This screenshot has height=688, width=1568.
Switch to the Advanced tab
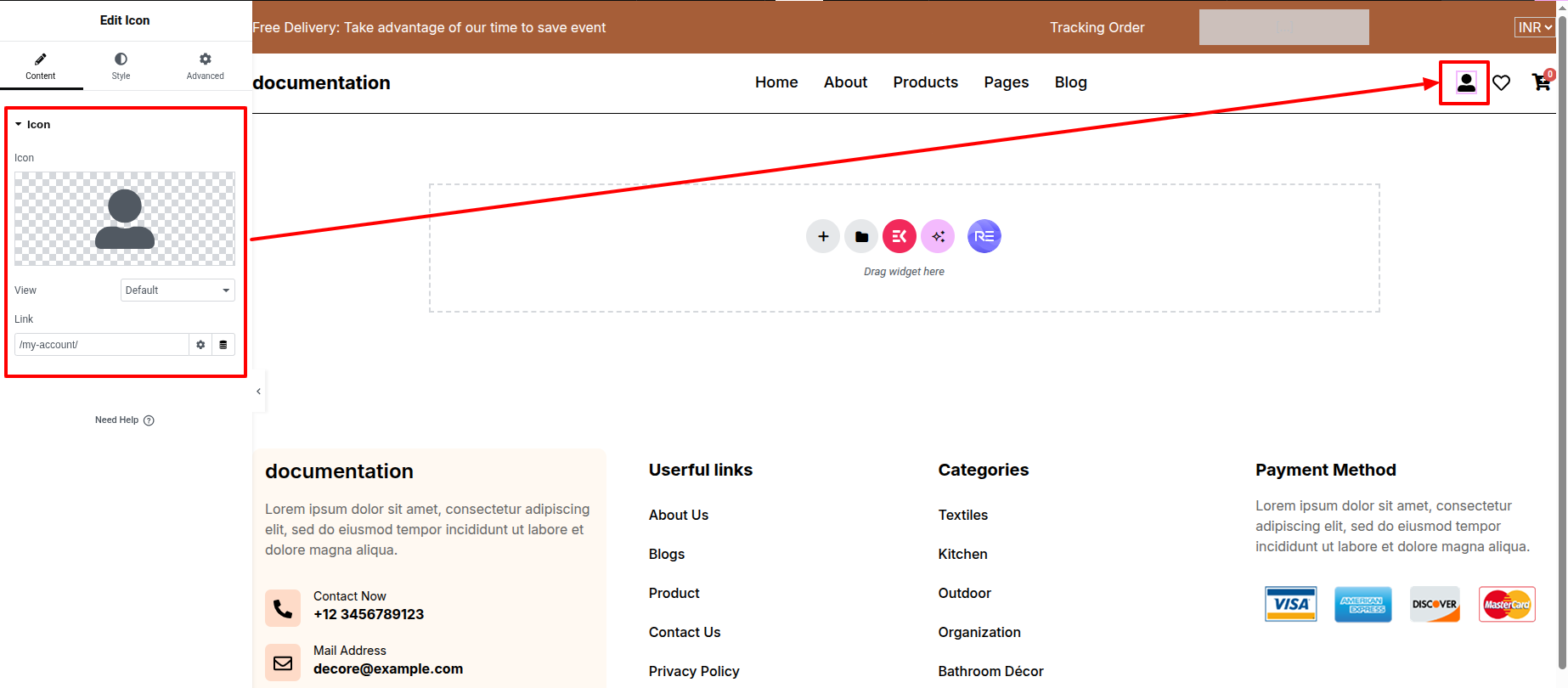205,65
